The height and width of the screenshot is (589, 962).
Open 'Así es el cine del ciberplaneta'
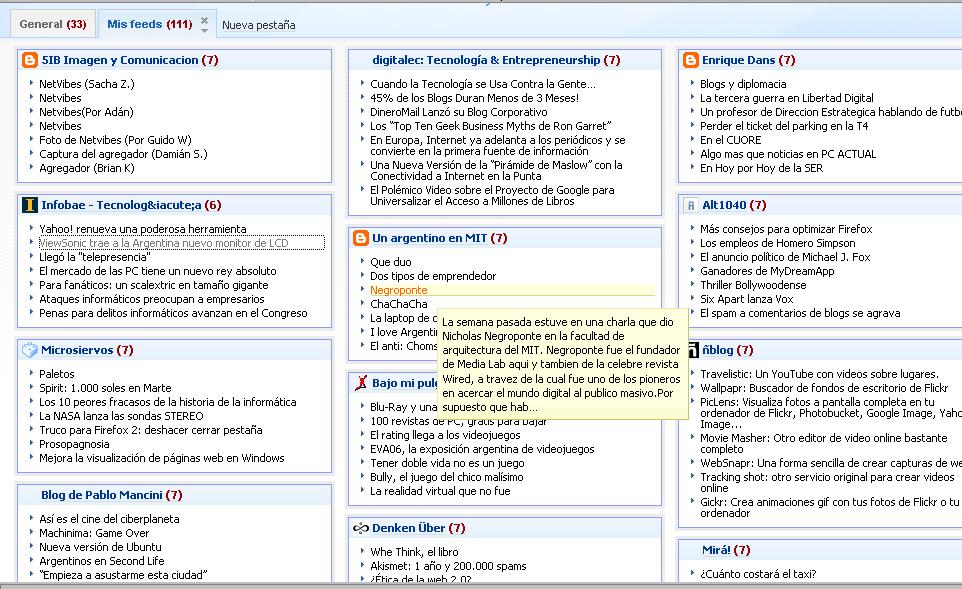109,519
